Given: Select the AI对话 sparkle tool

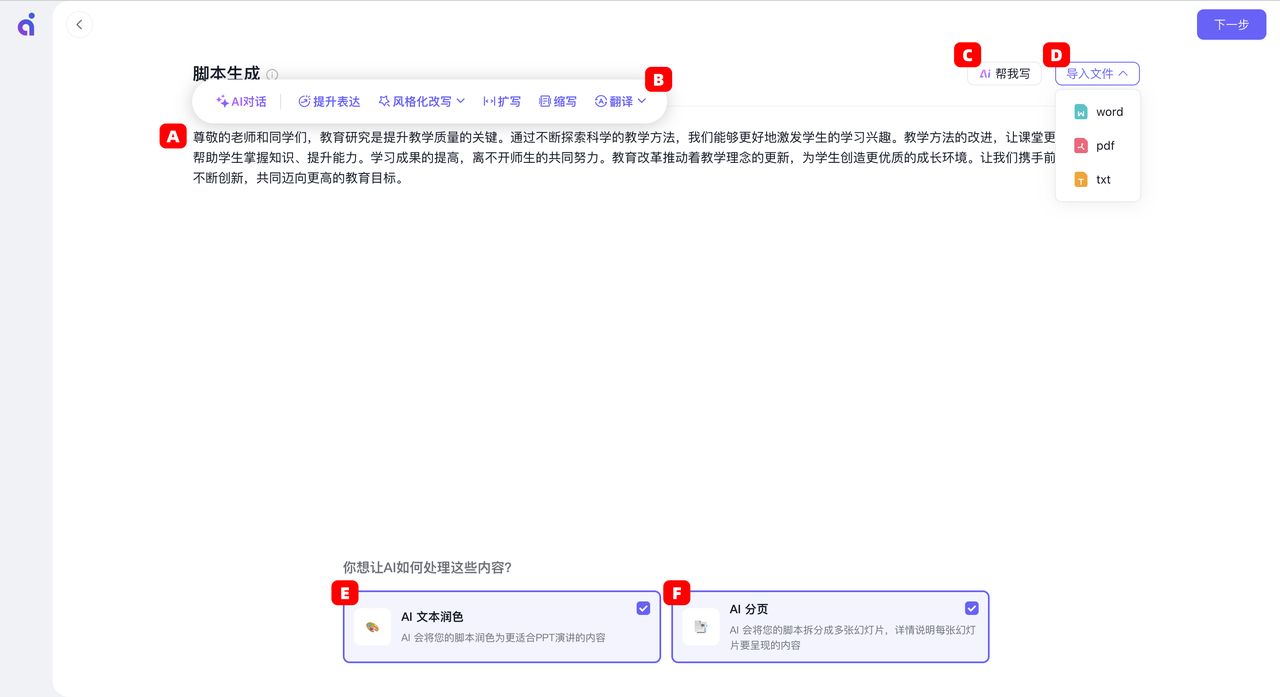Looking at the screenshot, I should tap(240, 100).
